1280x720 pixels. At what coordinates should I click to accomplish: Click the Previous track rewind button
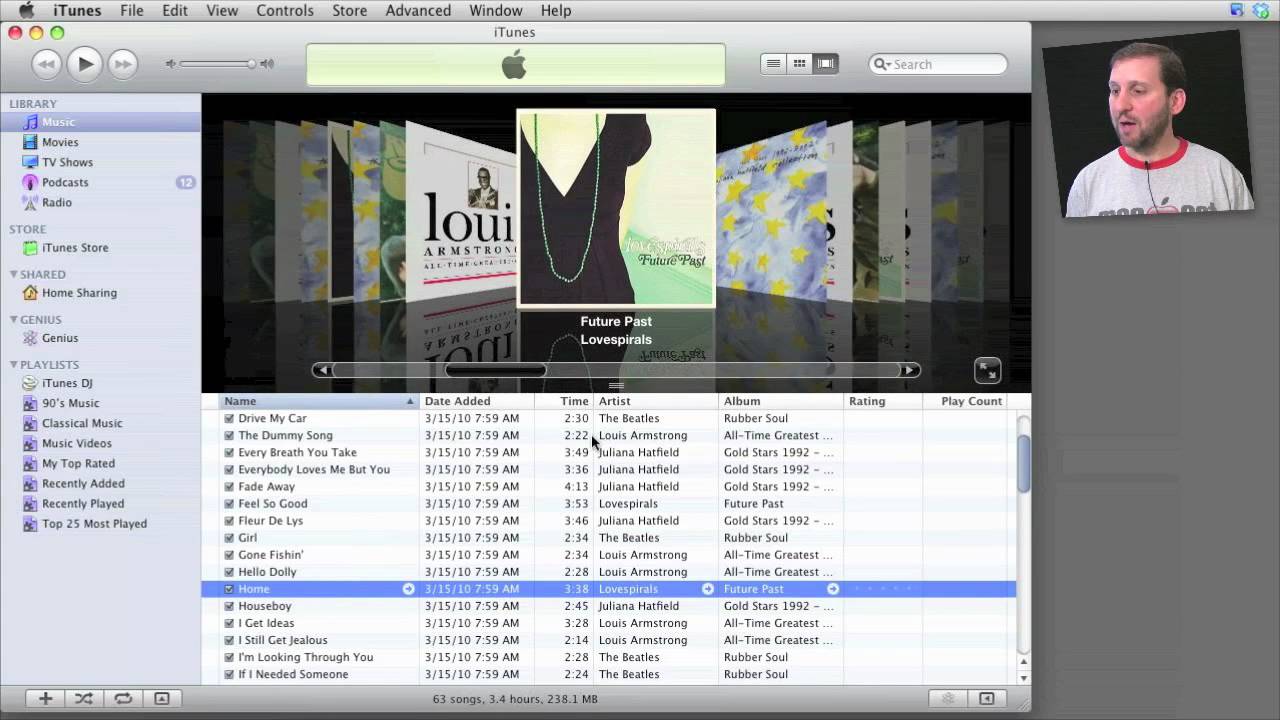46,64
